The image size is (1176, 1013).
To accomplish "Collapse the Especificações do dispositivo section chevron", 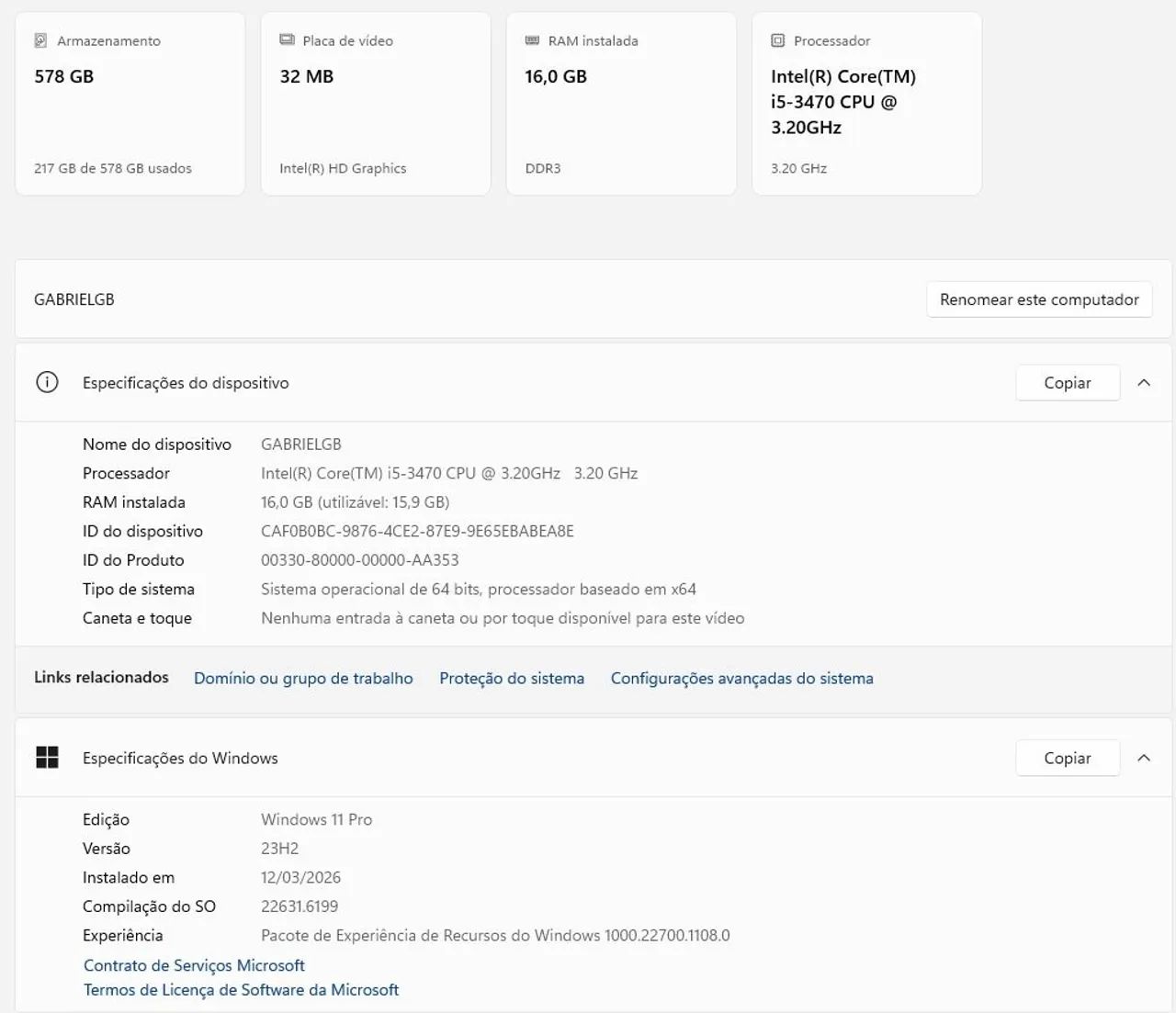I will coord(1144,383).
